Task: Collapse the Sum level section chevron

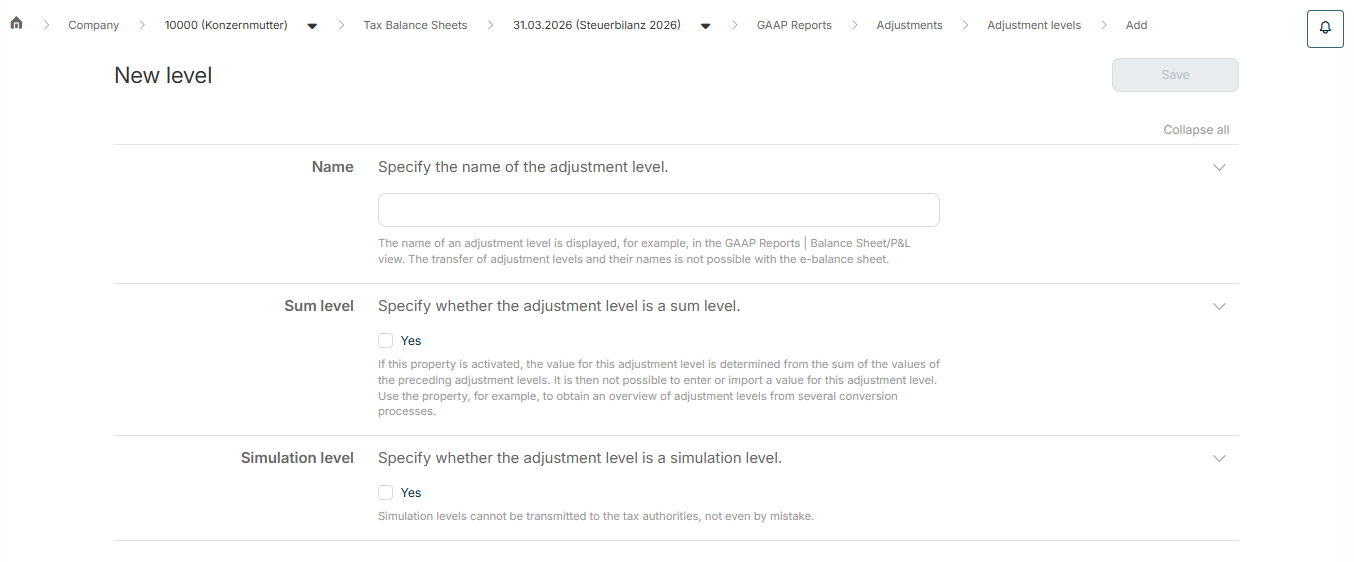Action: coord(1219,306)
